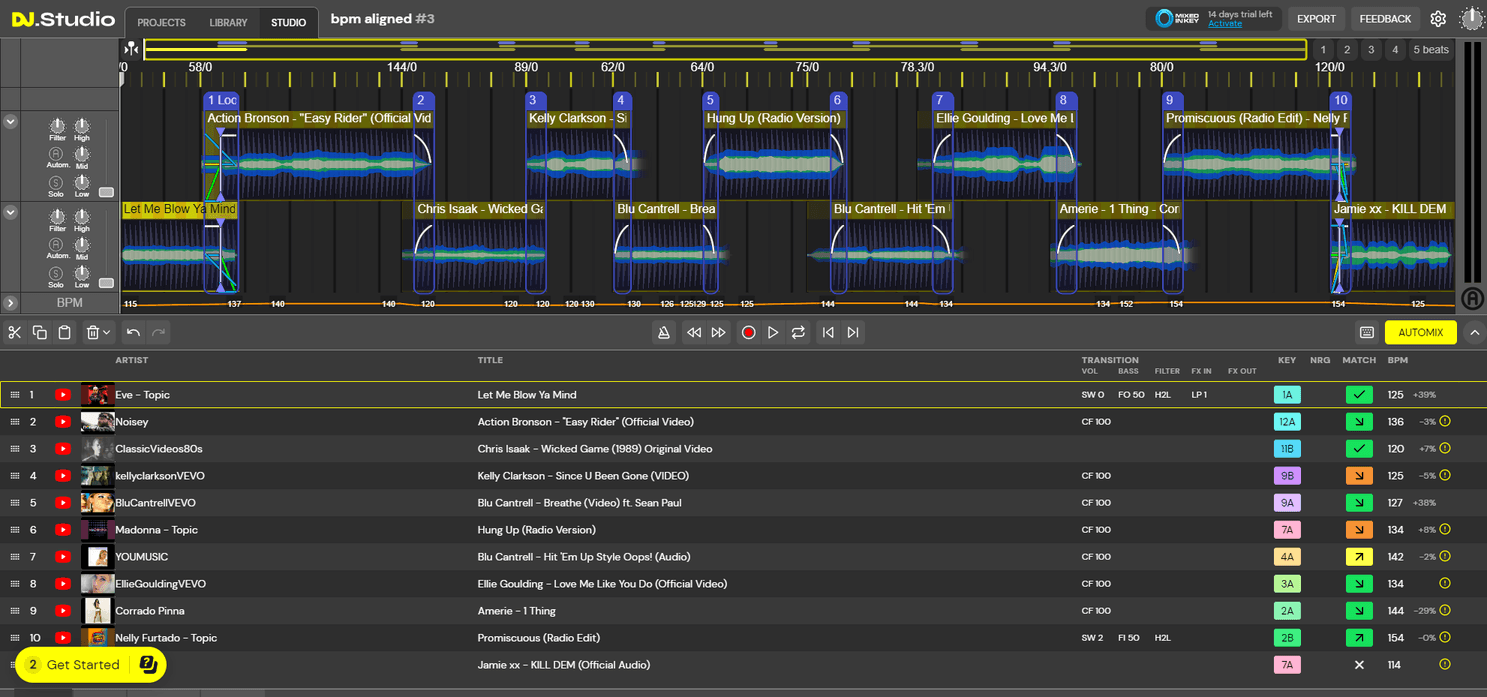Click the scissors cut icon
Viewport: 1487px width, 697px height.
[14, 332]
